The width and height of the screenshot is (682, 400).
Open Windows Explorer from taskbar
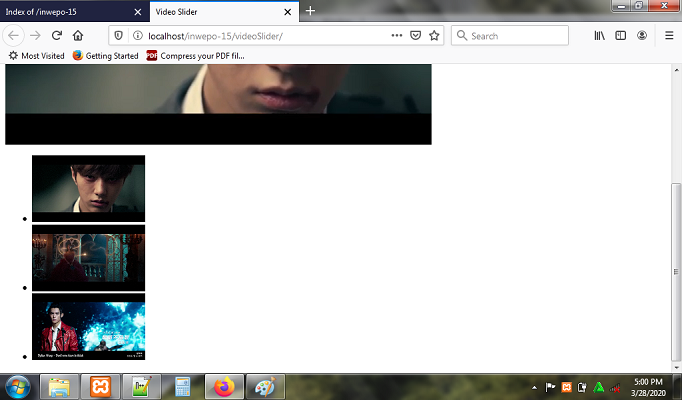click(x=59, y=387)
